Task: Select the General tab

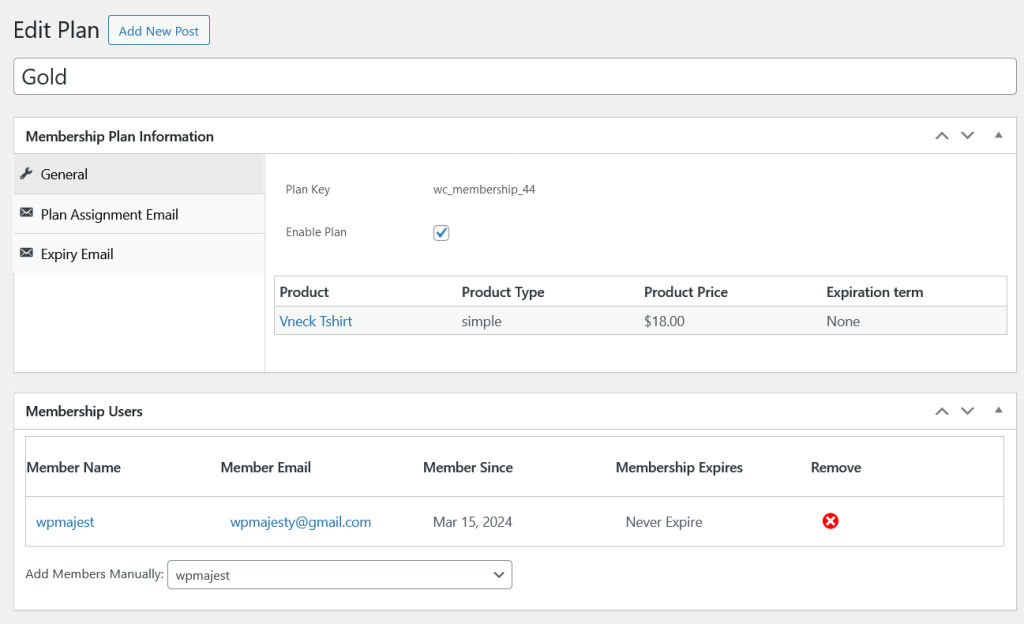Action: point(64,174)
